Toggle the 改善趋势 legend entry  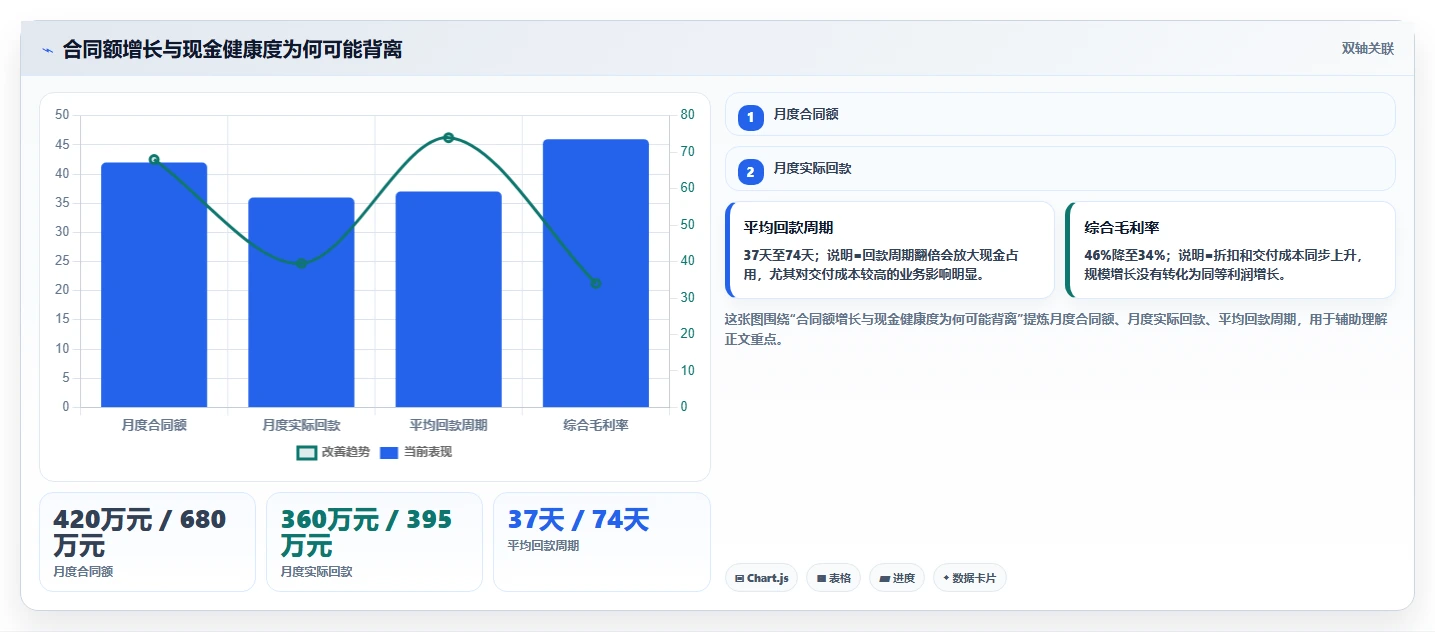[x=333, y=452]
